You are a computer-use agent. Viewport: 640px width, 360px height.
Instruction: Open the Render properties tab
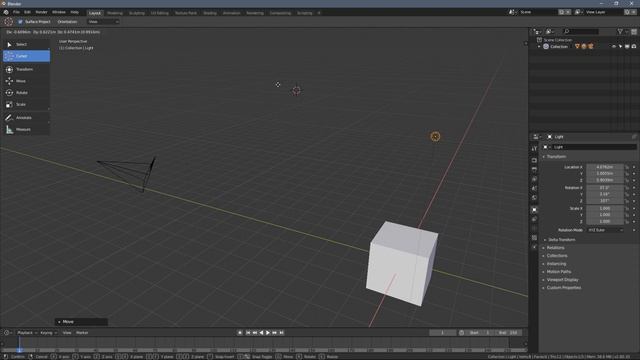pos(534,160)
